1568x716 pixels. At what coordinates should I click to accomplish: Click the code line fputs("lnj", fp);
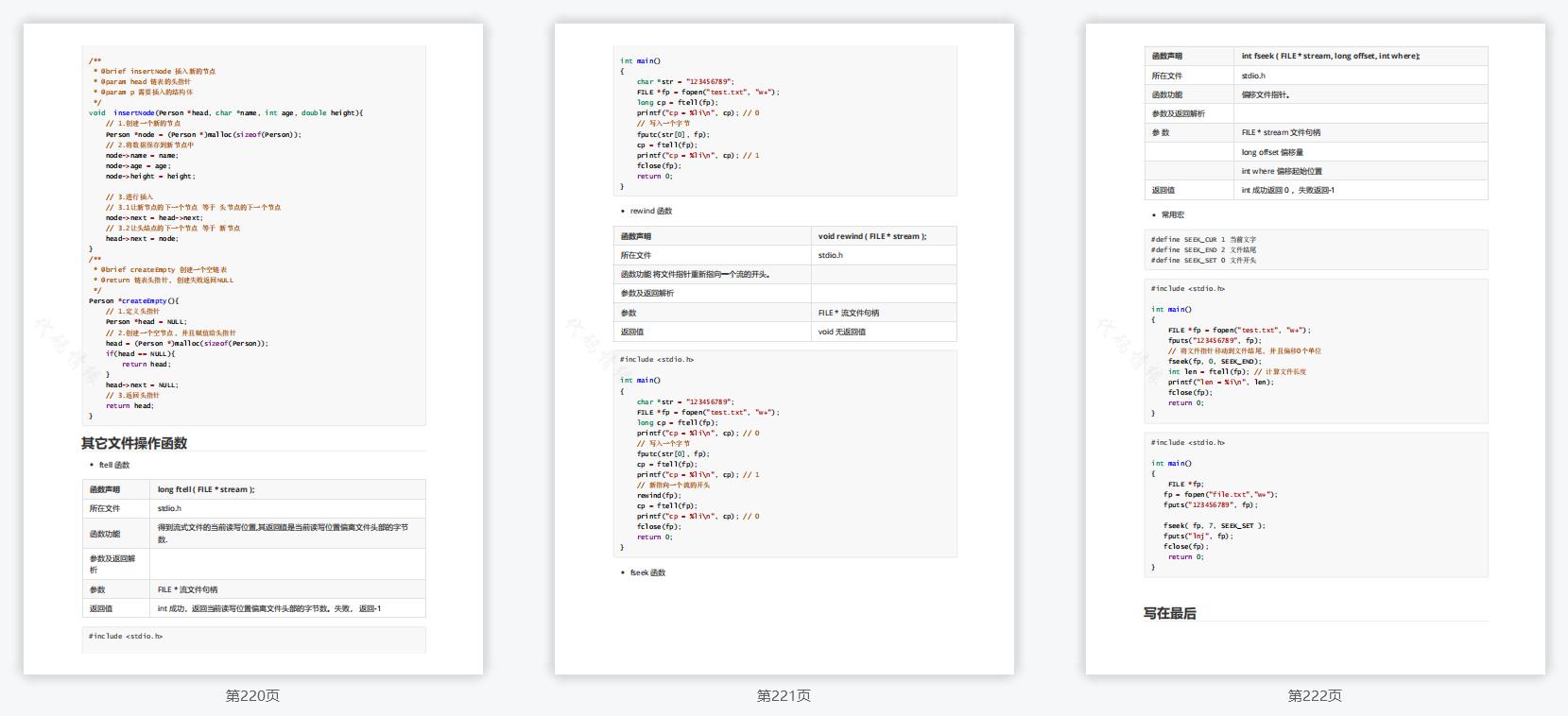tap(1198, 536)
